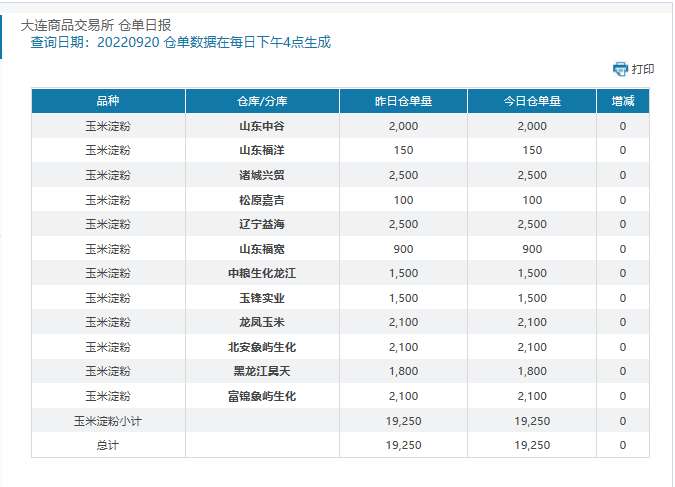Image resolution: width=675 pixels, height=487 pixels.
Task: Select the 中粮生化龙江 warehouse cell
Action: tap(262, 273)
